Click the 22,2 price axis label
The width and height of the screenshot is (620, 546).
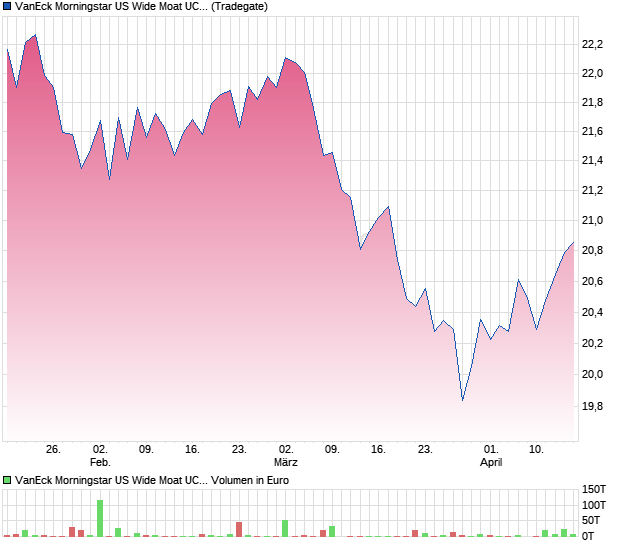tap(592, 44)
